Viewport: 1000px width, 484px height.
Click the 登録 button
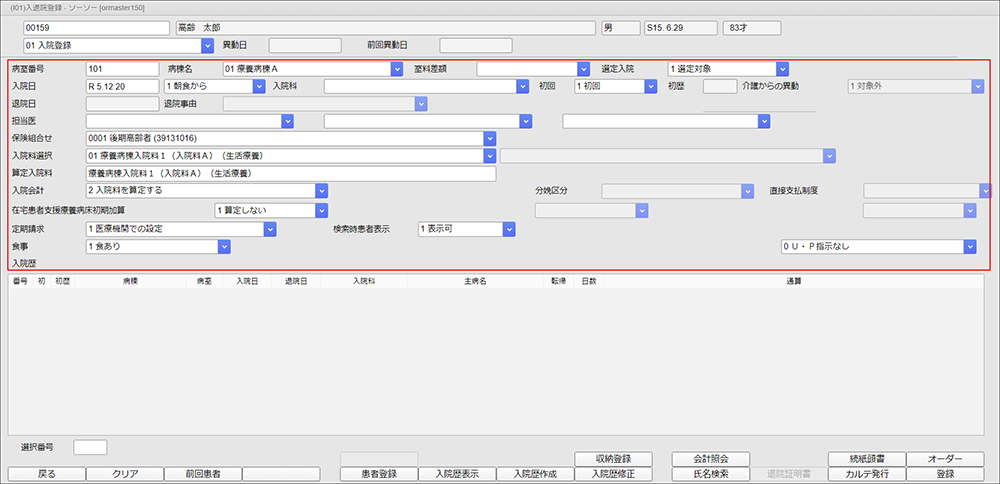(945, 474)
